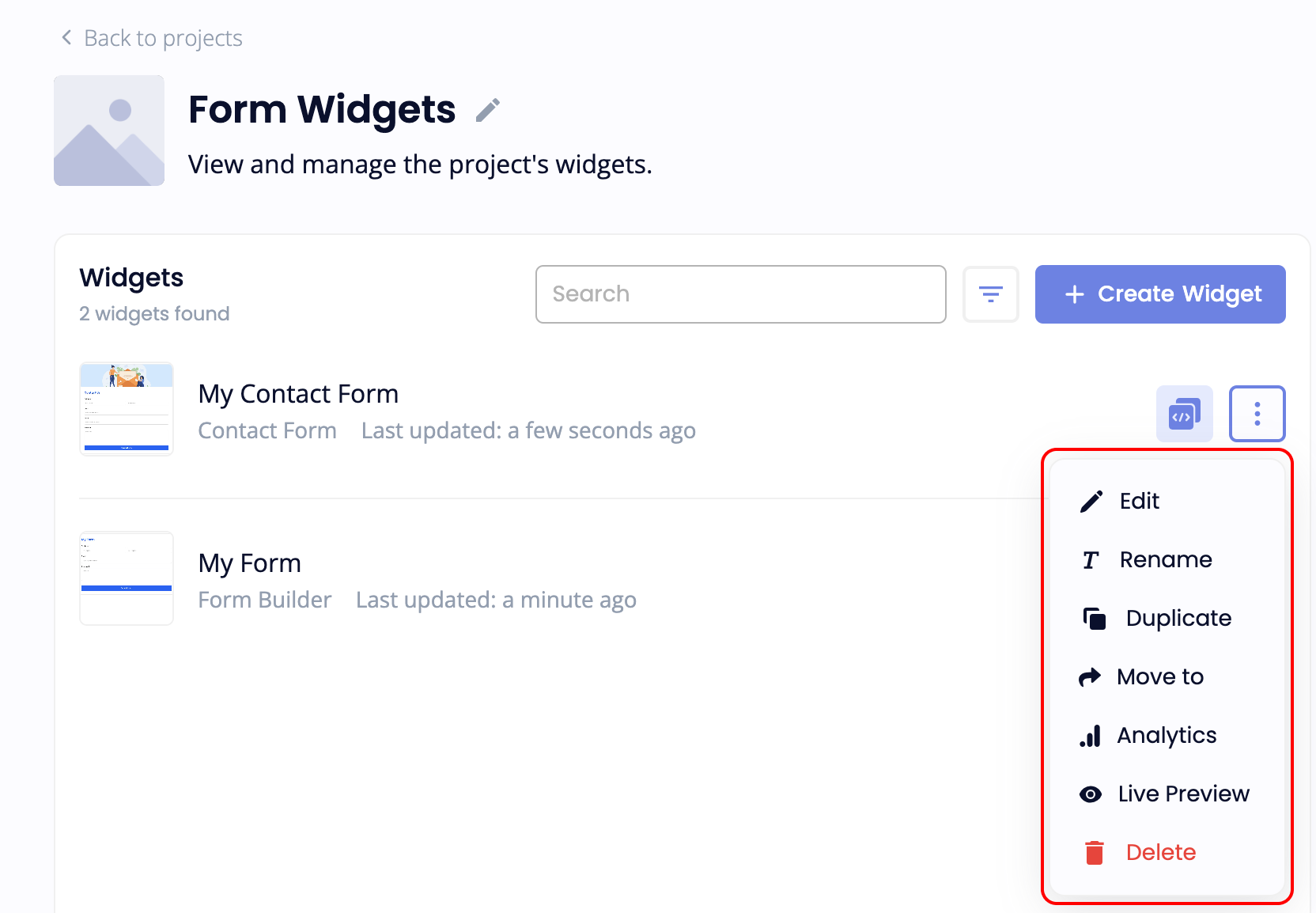This screenshot has width=1316, height=913.
Task: Click the plus icon on Create Widget
Action: tap(1074, 294)
